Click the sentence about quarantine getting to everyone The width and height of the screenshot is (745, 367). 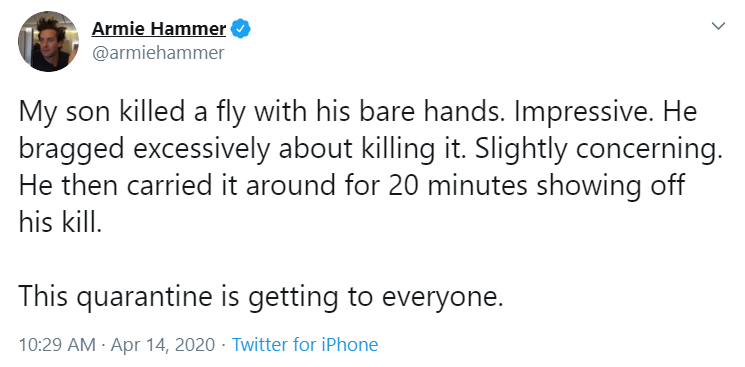click(x=261, y=297)
